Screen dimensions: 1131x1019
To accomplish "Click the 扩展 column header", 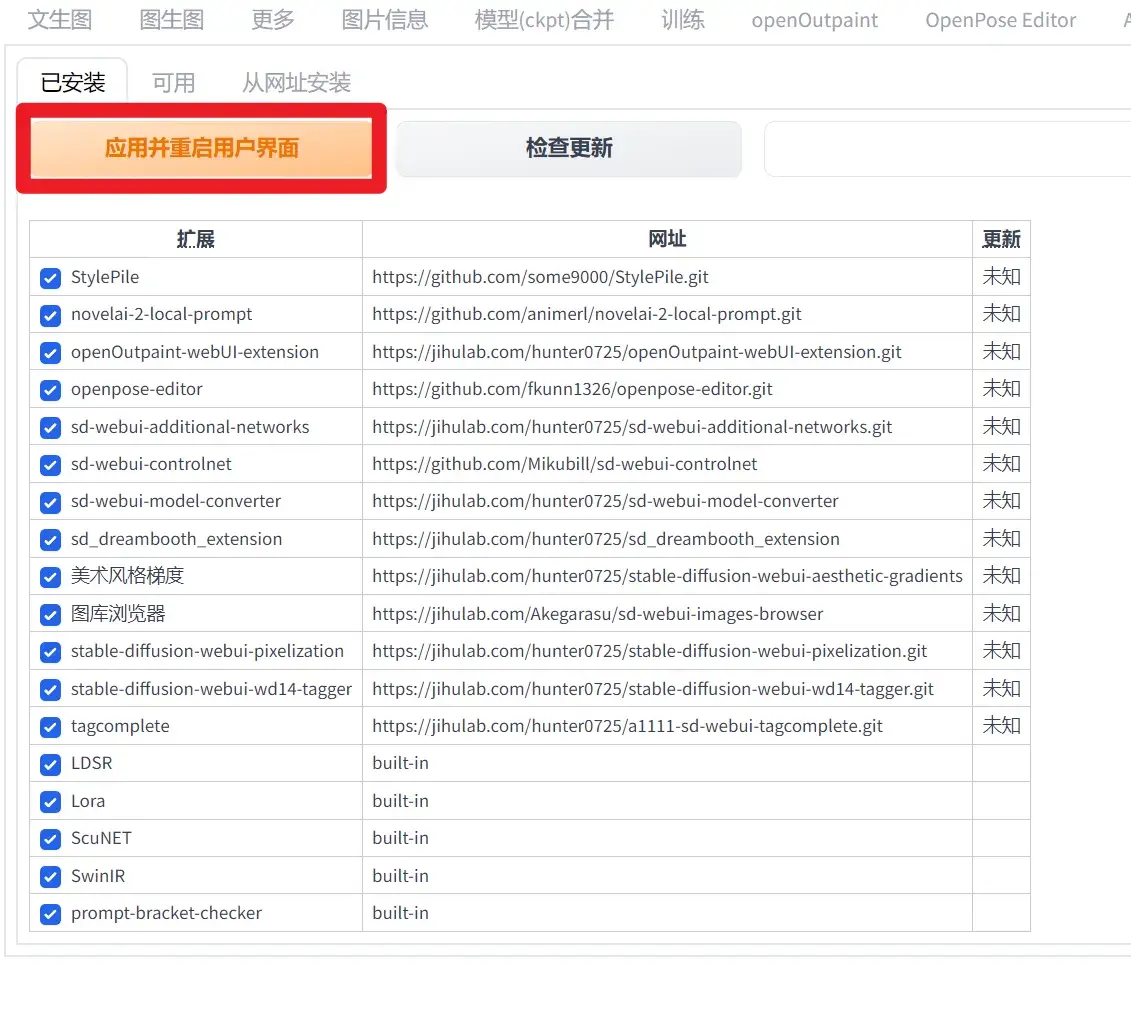I will coord(196,239).
